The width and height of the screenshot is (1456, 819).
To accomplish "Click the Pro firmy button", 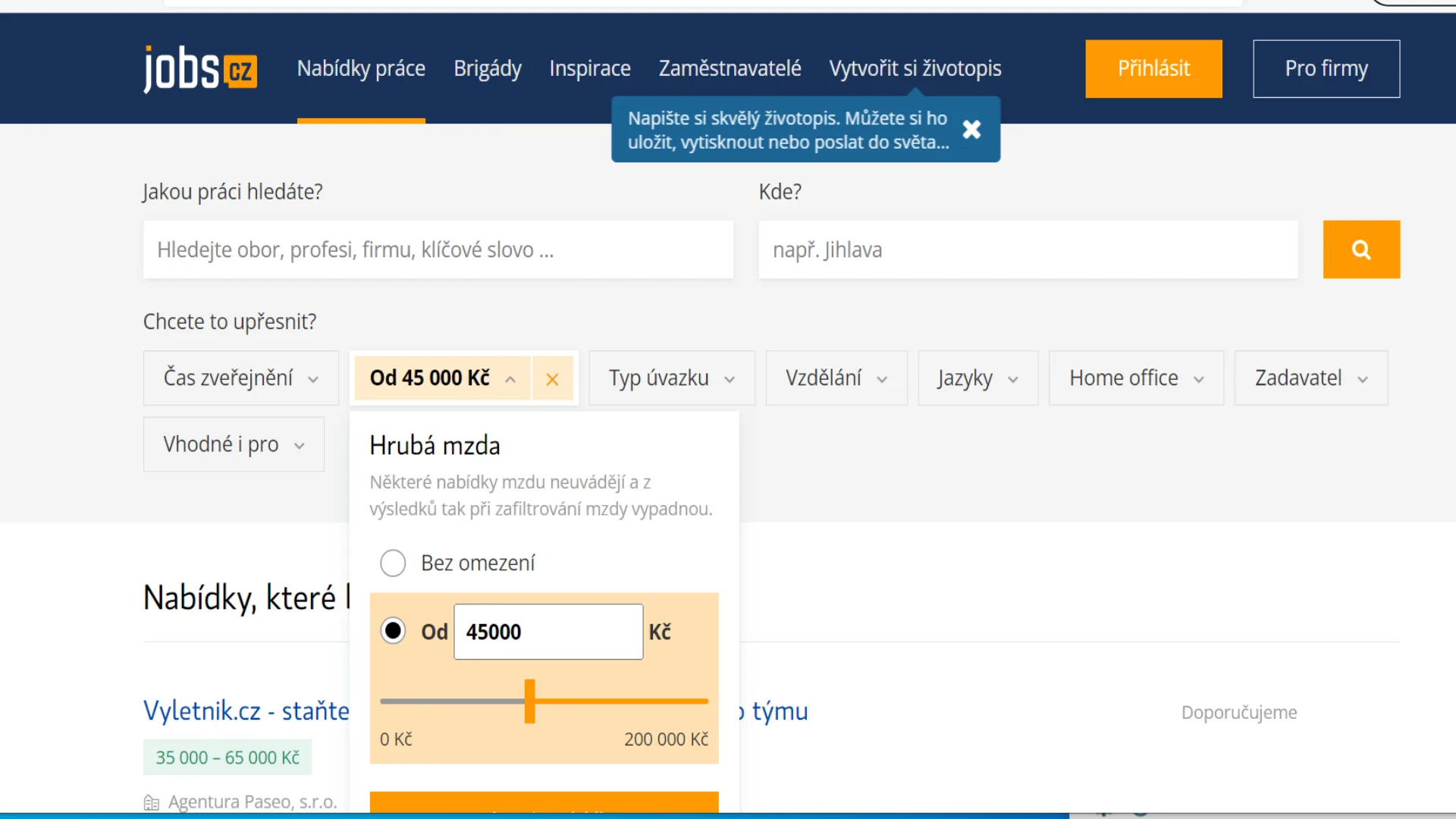I will (1326, 69).
